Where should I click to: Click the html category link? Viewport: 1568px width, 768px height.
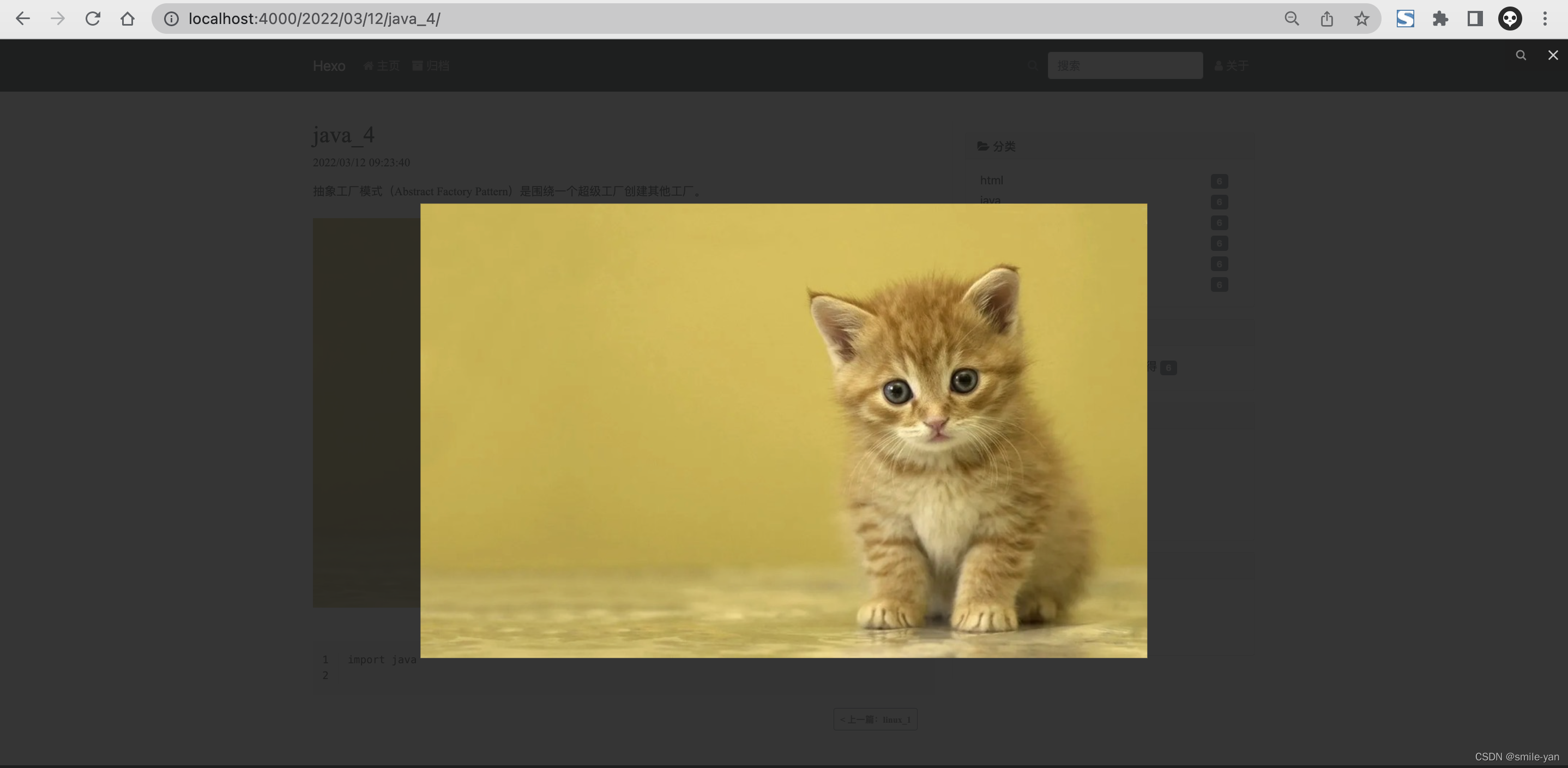point(991,181)
